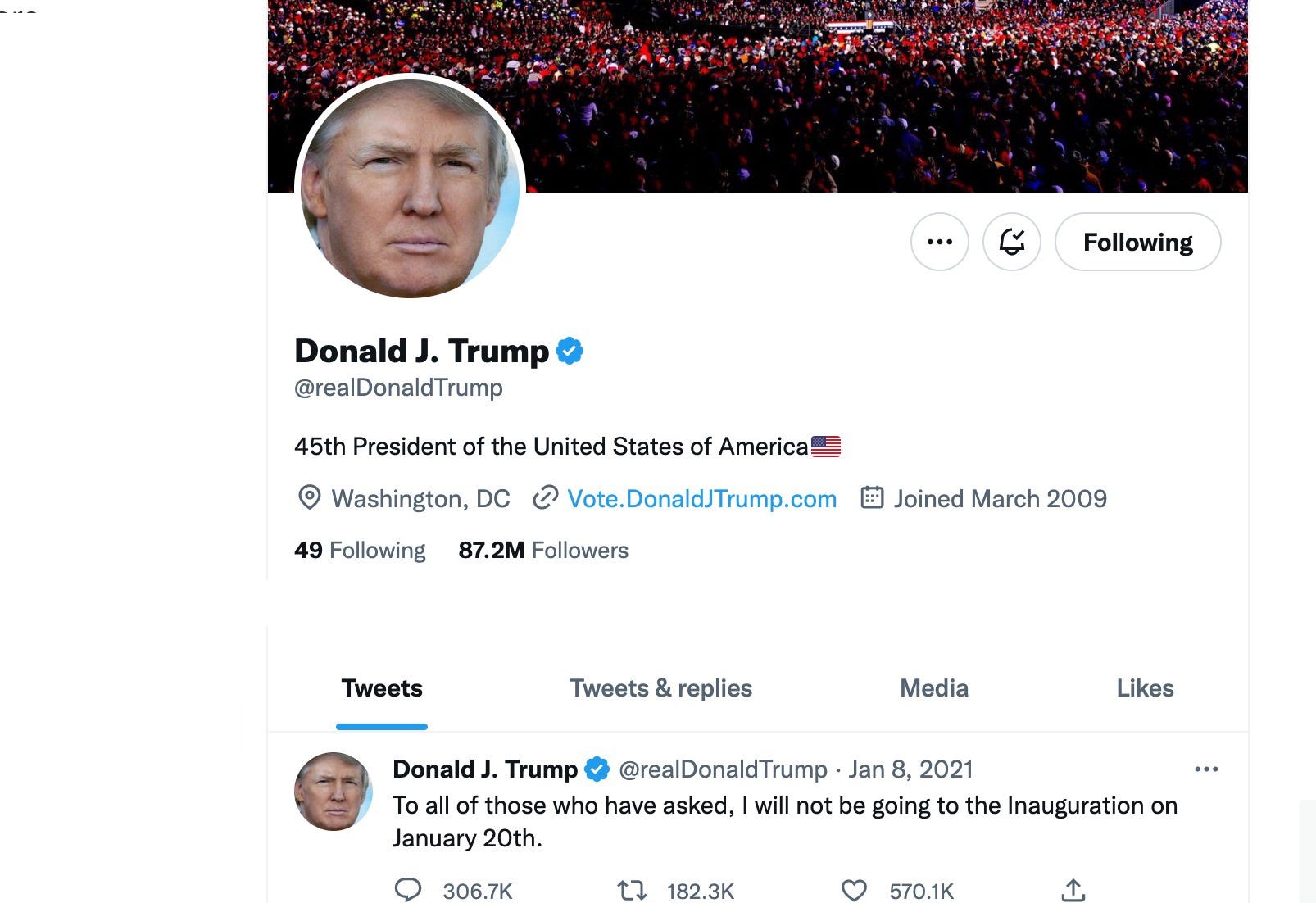This screenshot has height=903, width=1316.
Task: Open the Likes tab
Action: (1145, 688)
